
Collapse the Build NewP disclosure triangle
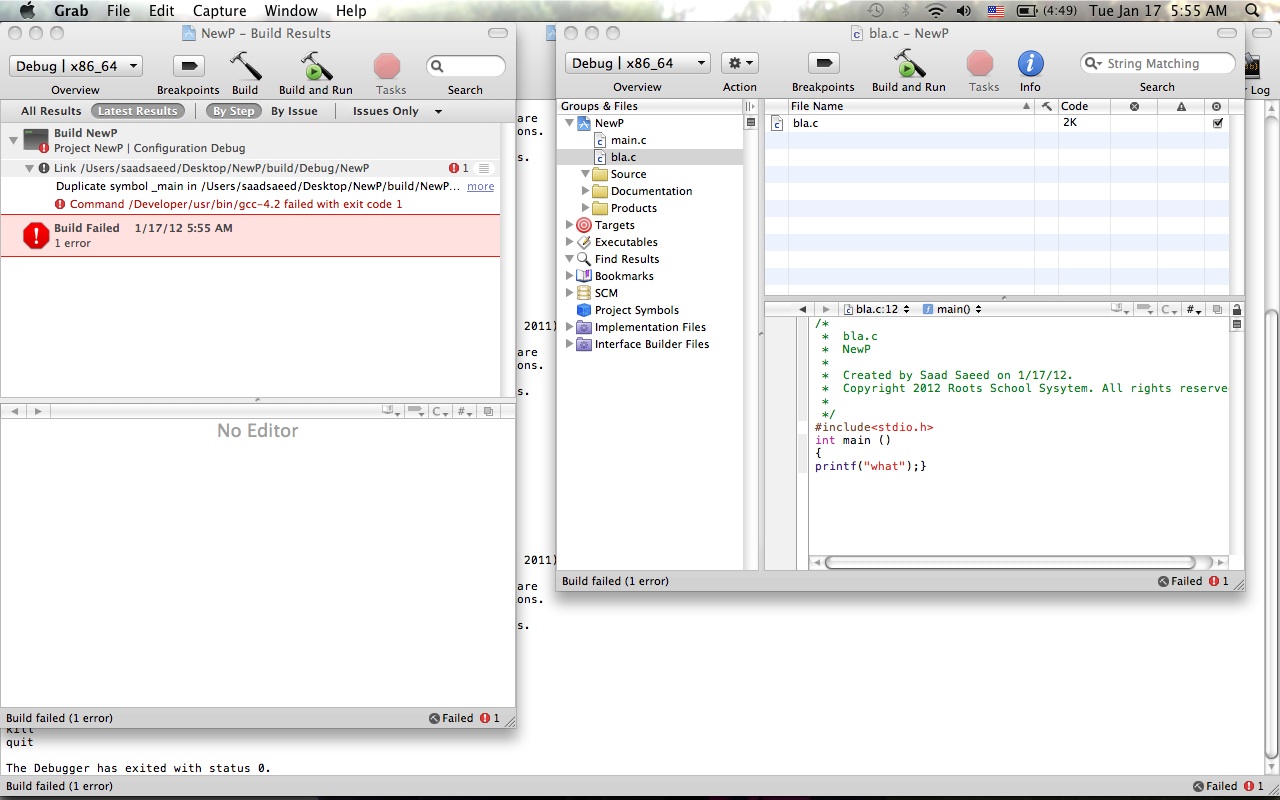coord(14,139)
